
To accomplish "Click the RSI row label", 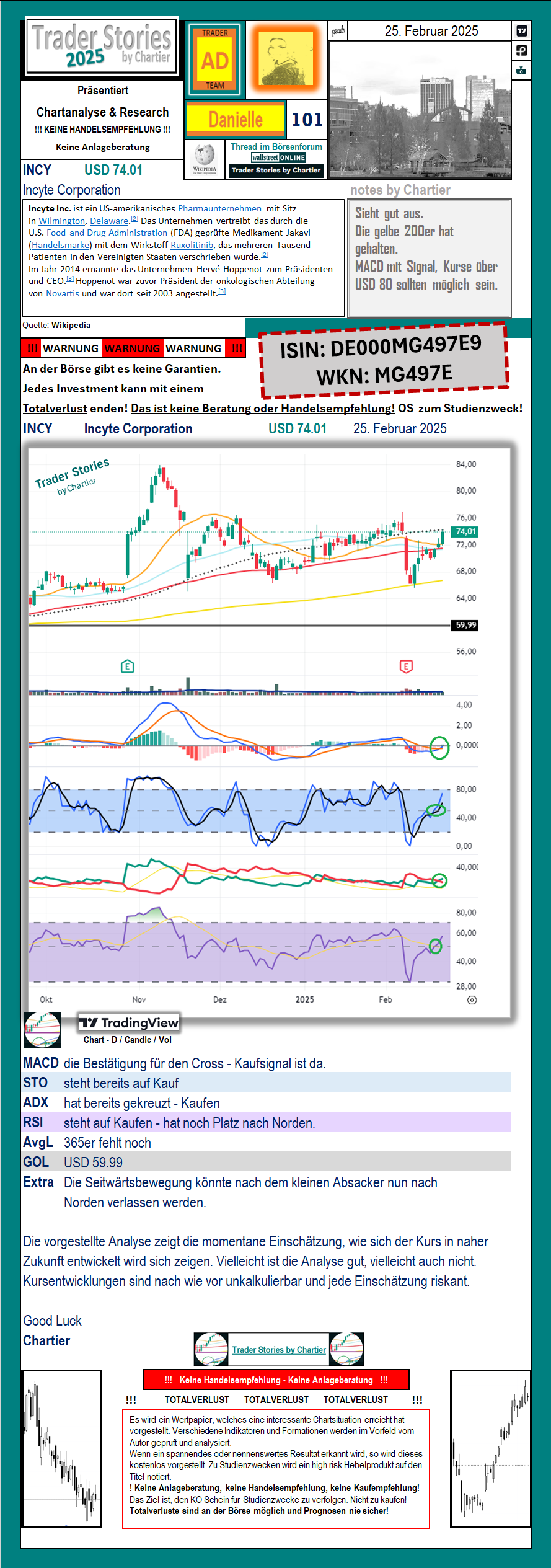I will 33,1122.
